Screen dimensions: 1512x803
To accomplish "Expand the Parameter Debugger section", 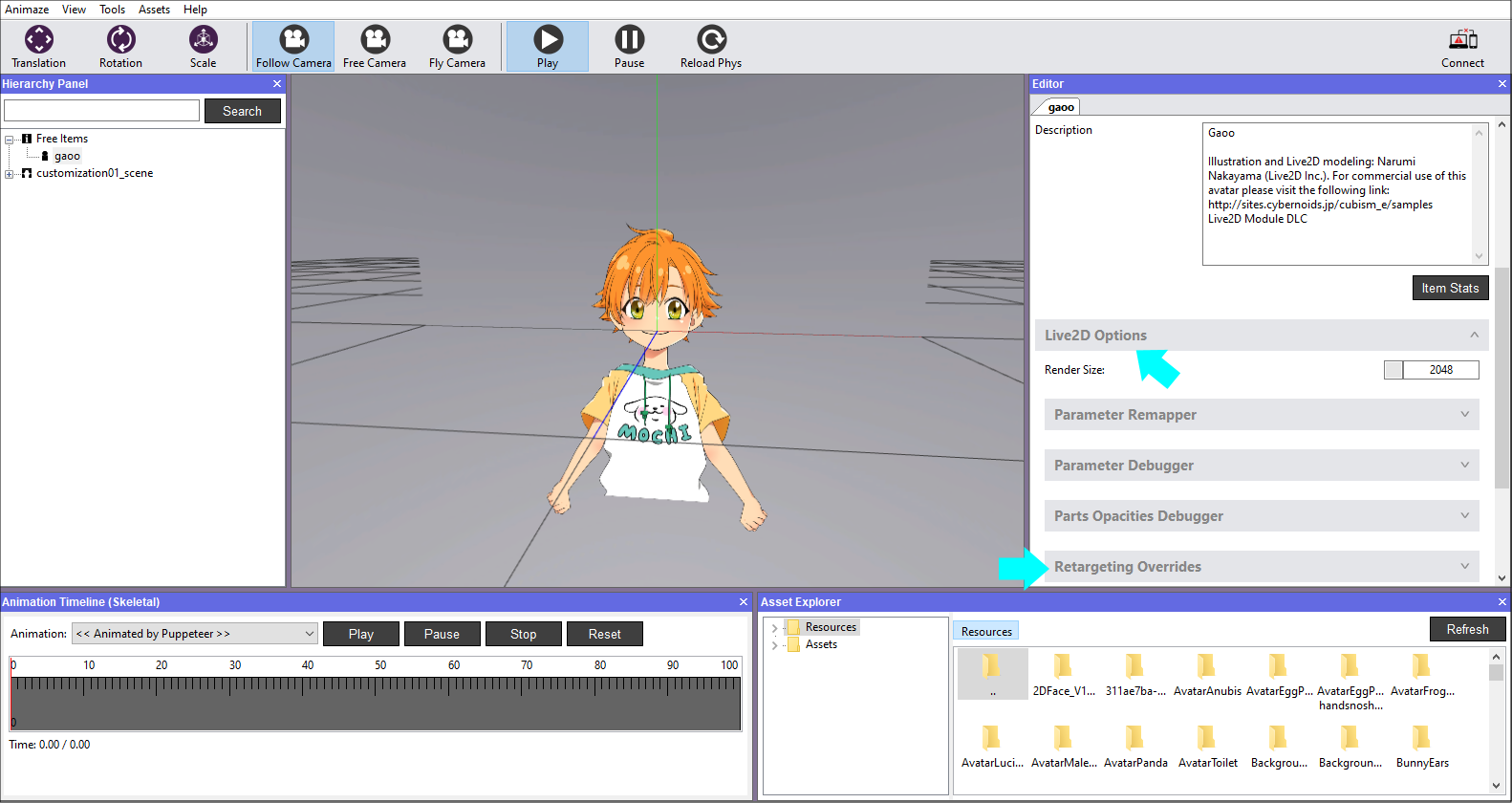I will pos(1262,466).
